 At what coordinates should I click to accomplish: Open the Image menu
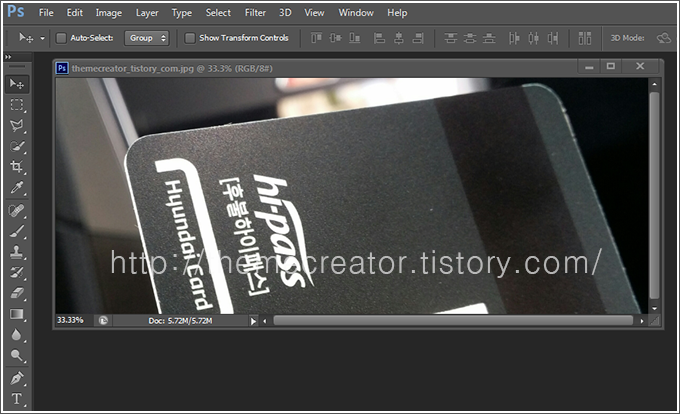tap(108, 13)
